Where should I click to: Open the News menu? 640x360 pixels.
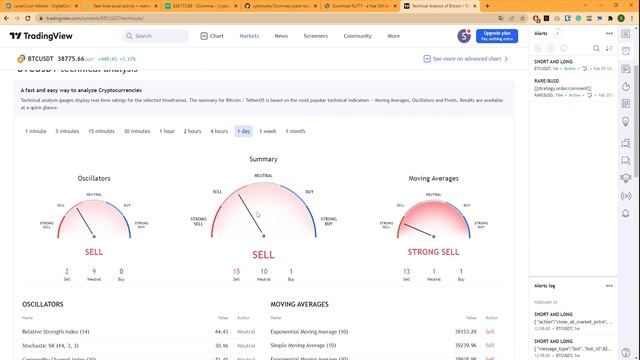(x=281, y=36)
